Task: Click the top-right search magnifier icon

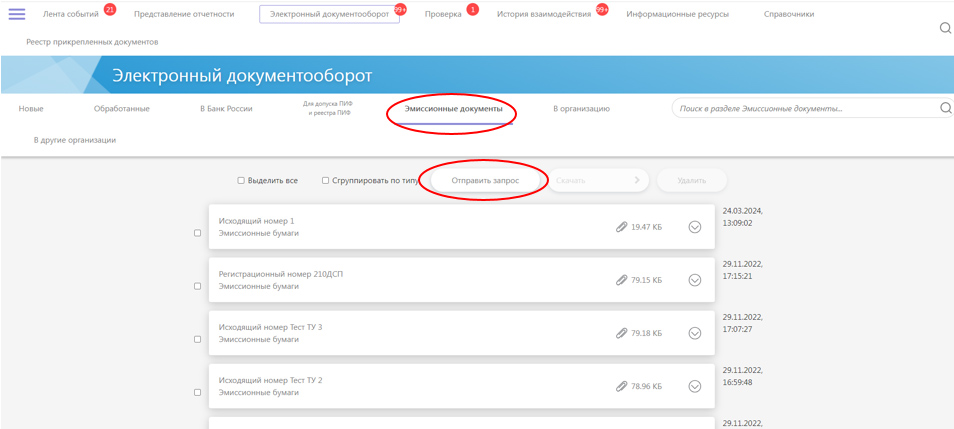Action: pyautogui.click(x=945, y=28)
